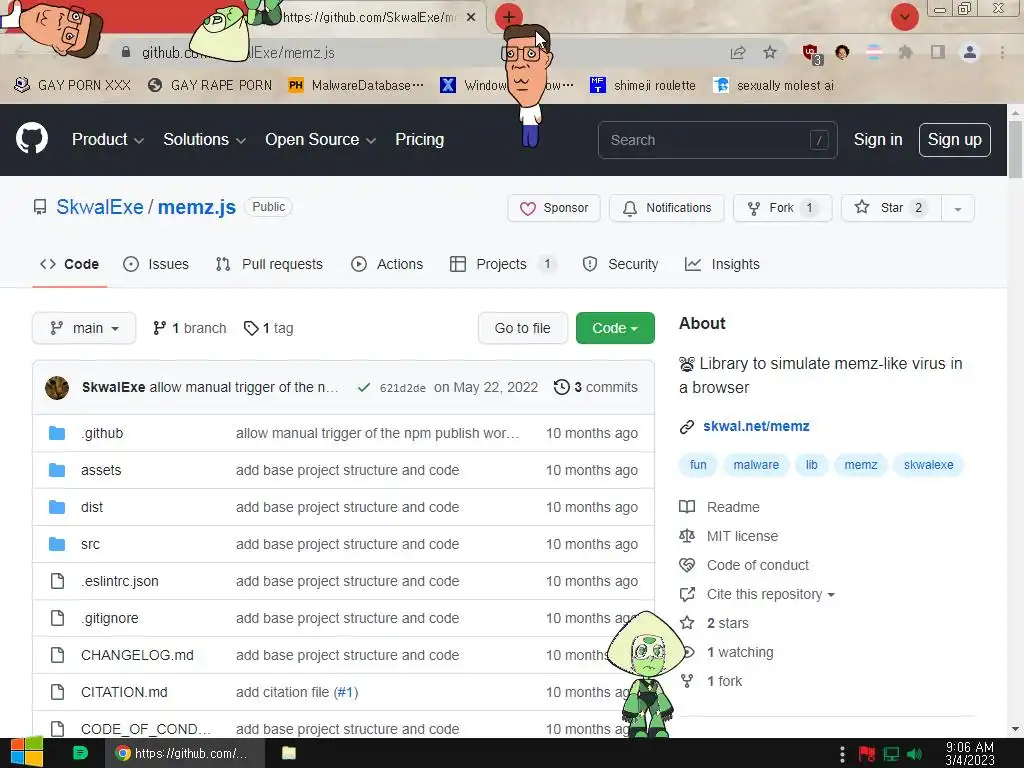The width and height of the screenshot is (1024, 768).
Task: Switch to the Security tab
Action: (x=620, y=264)
